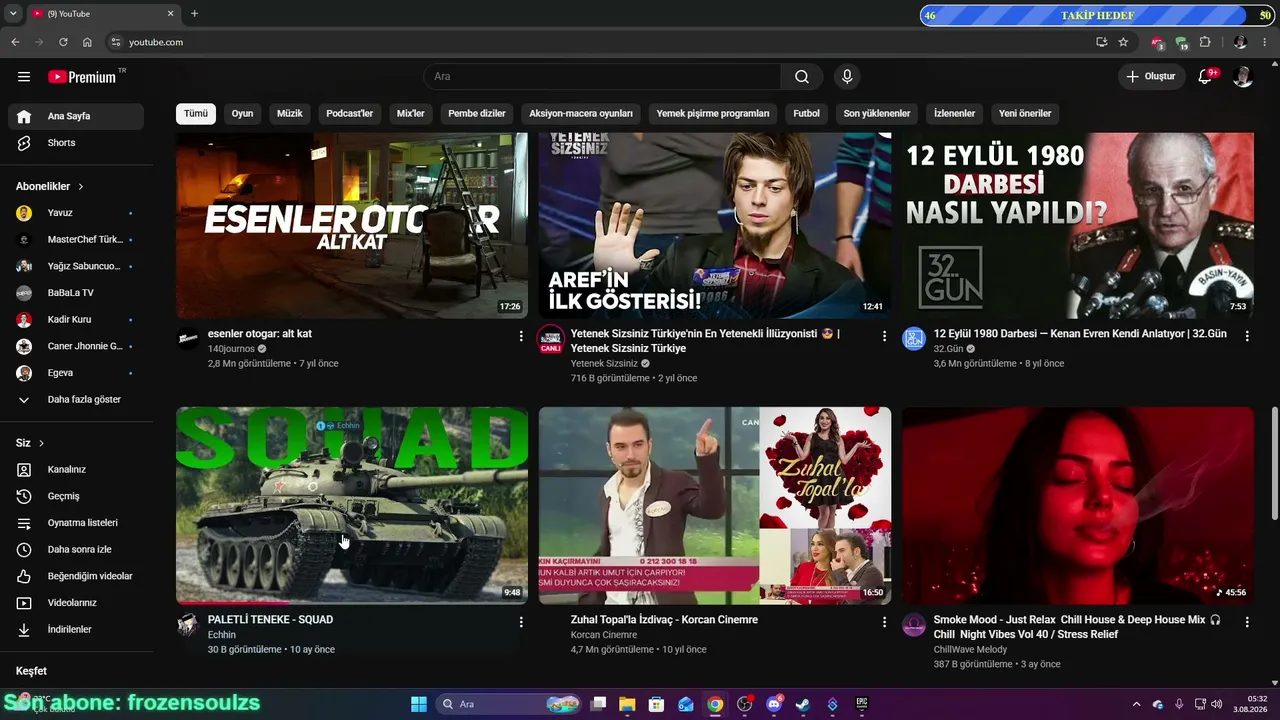Open Steam from the taskbar
The height and width of the screenshot is (720, 1280).
[x=802, y=704]
